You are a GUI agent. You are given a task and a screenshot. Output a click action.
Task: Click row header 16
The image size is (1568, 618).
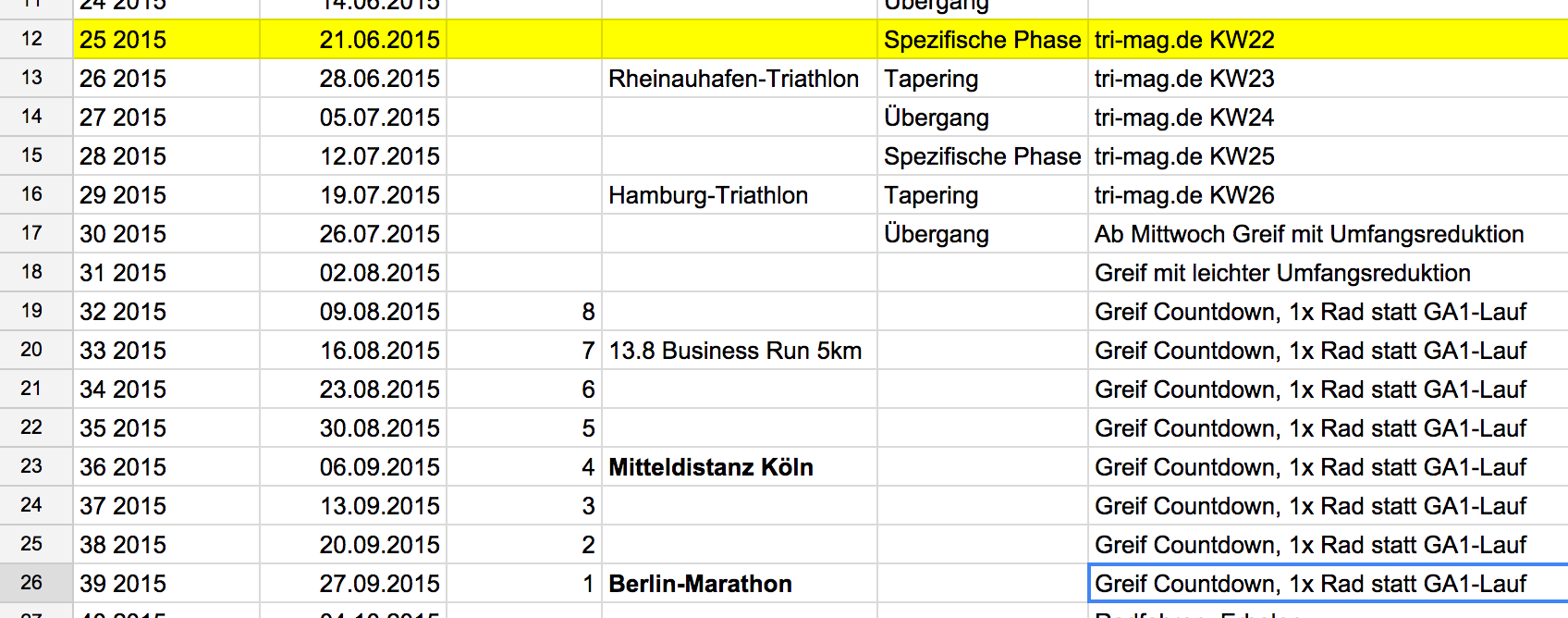pos(32,194)
